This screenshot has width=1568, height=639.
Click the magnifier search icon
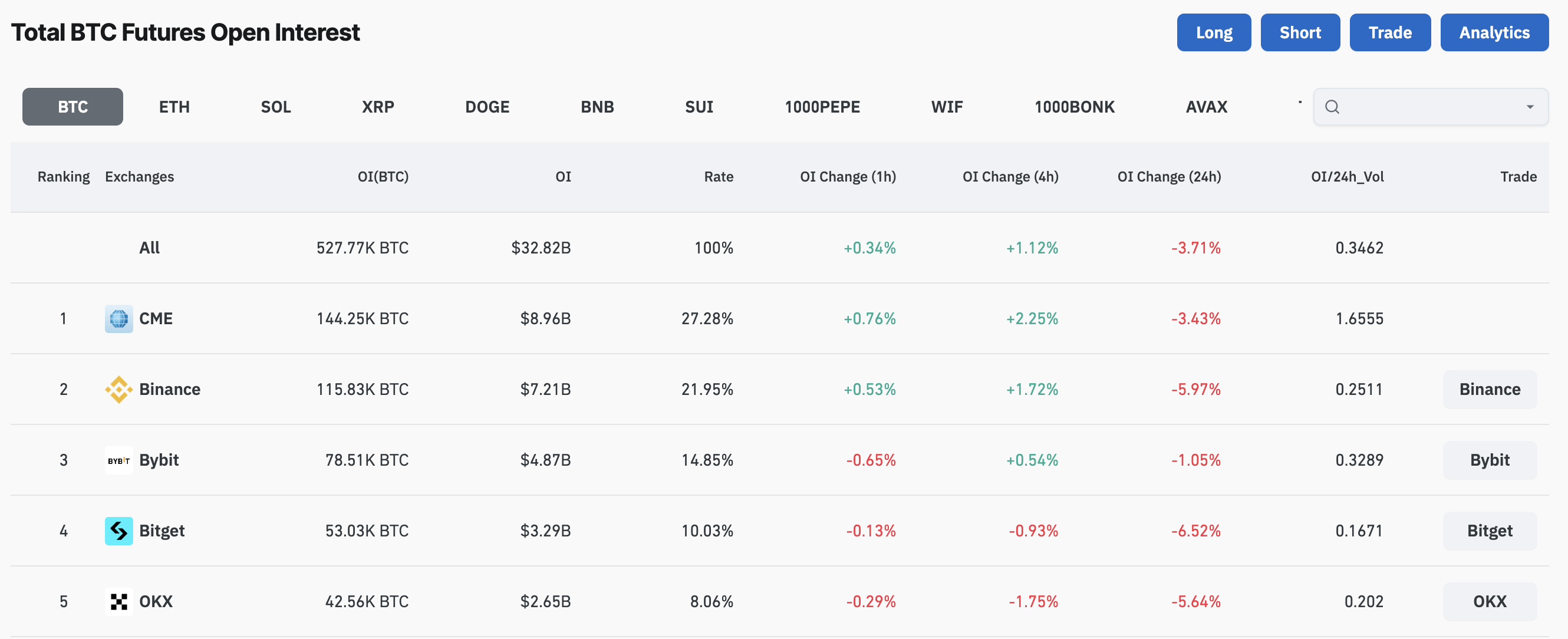click(x=1332, y=107)
